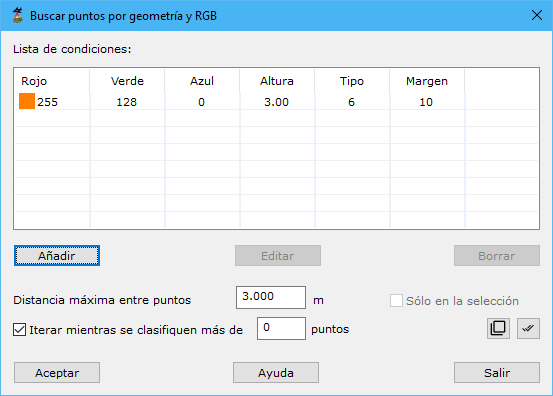This screenshot has height=396, width=553.
Task: Click the double checkmark icon button
Action: [x=528, y=328]
